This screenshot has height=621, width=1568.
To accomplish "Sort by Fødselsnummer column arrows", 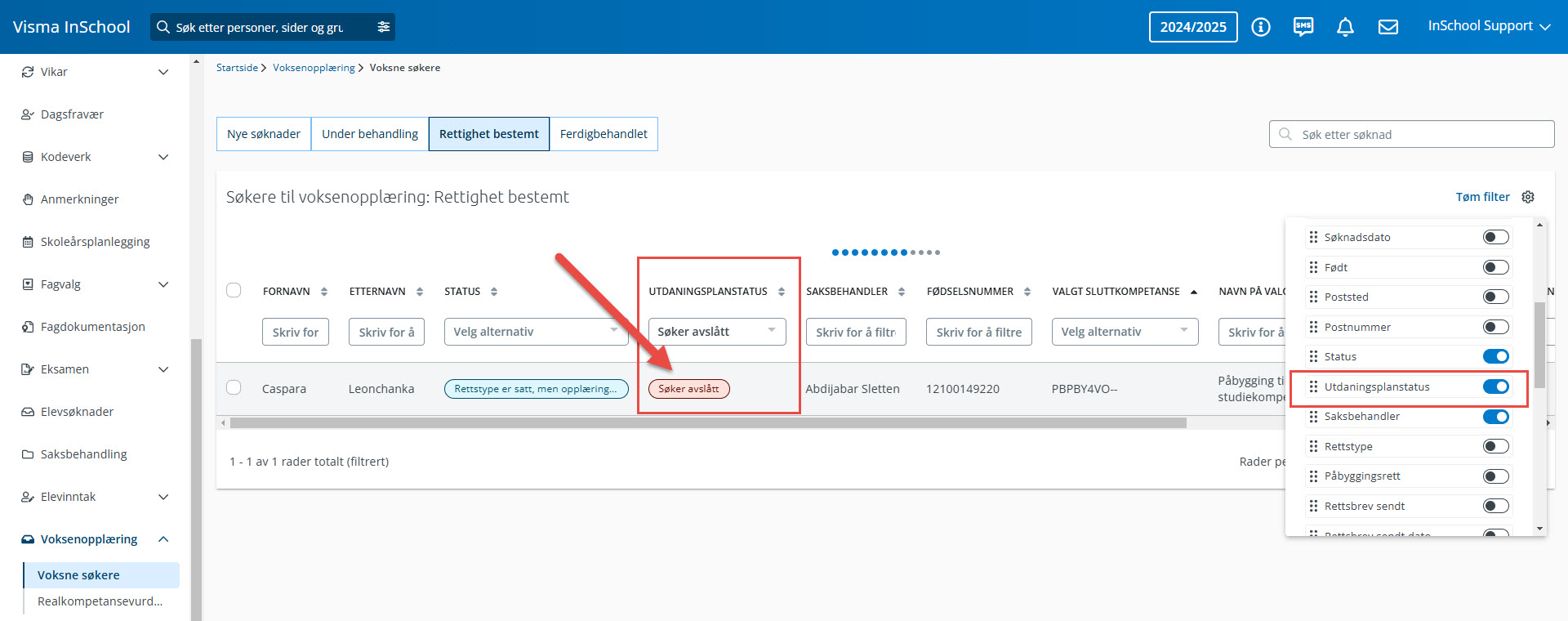I will click(1027, 292).
